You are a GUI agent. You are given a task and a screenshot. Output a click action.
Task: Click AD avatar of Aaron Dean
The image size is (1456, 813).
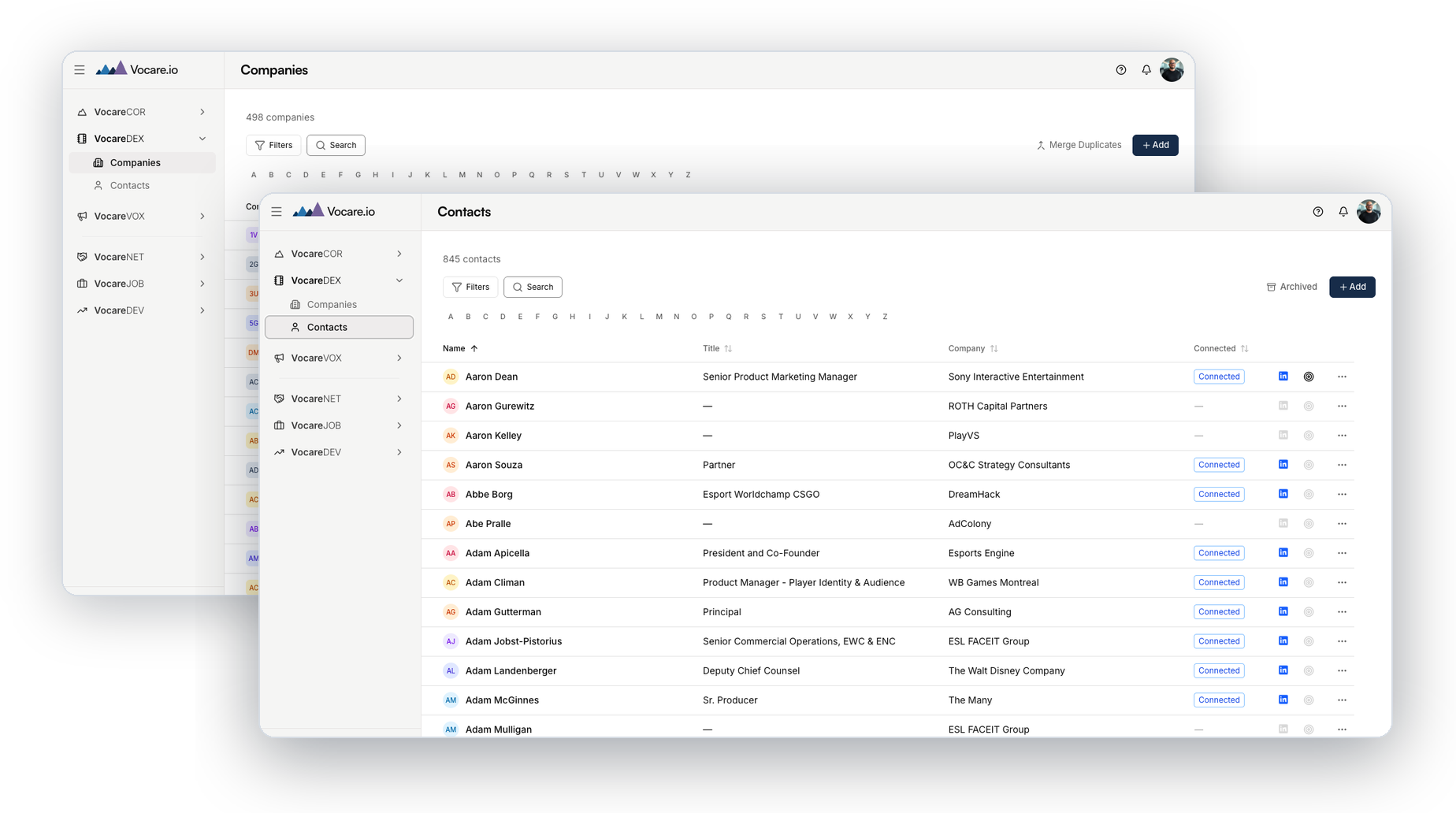pyautogui.click(x=451, y=377)
